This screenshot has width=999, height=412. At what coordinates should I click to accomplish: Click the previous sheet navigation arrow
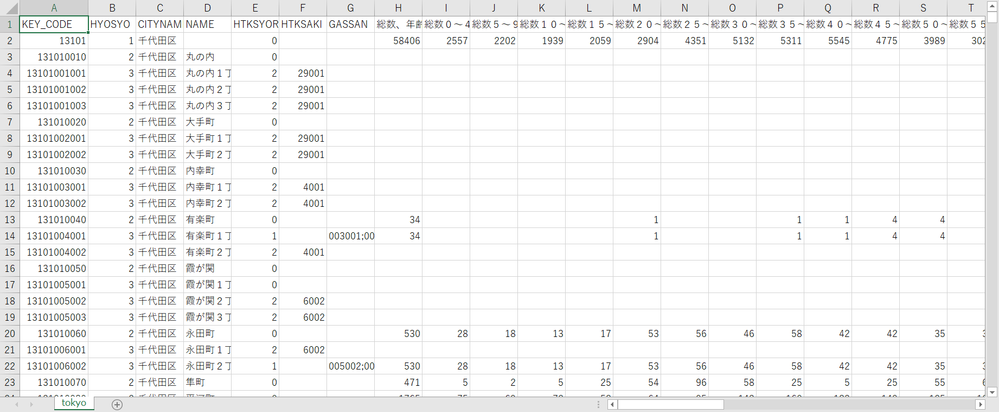(x=18, y=404)
